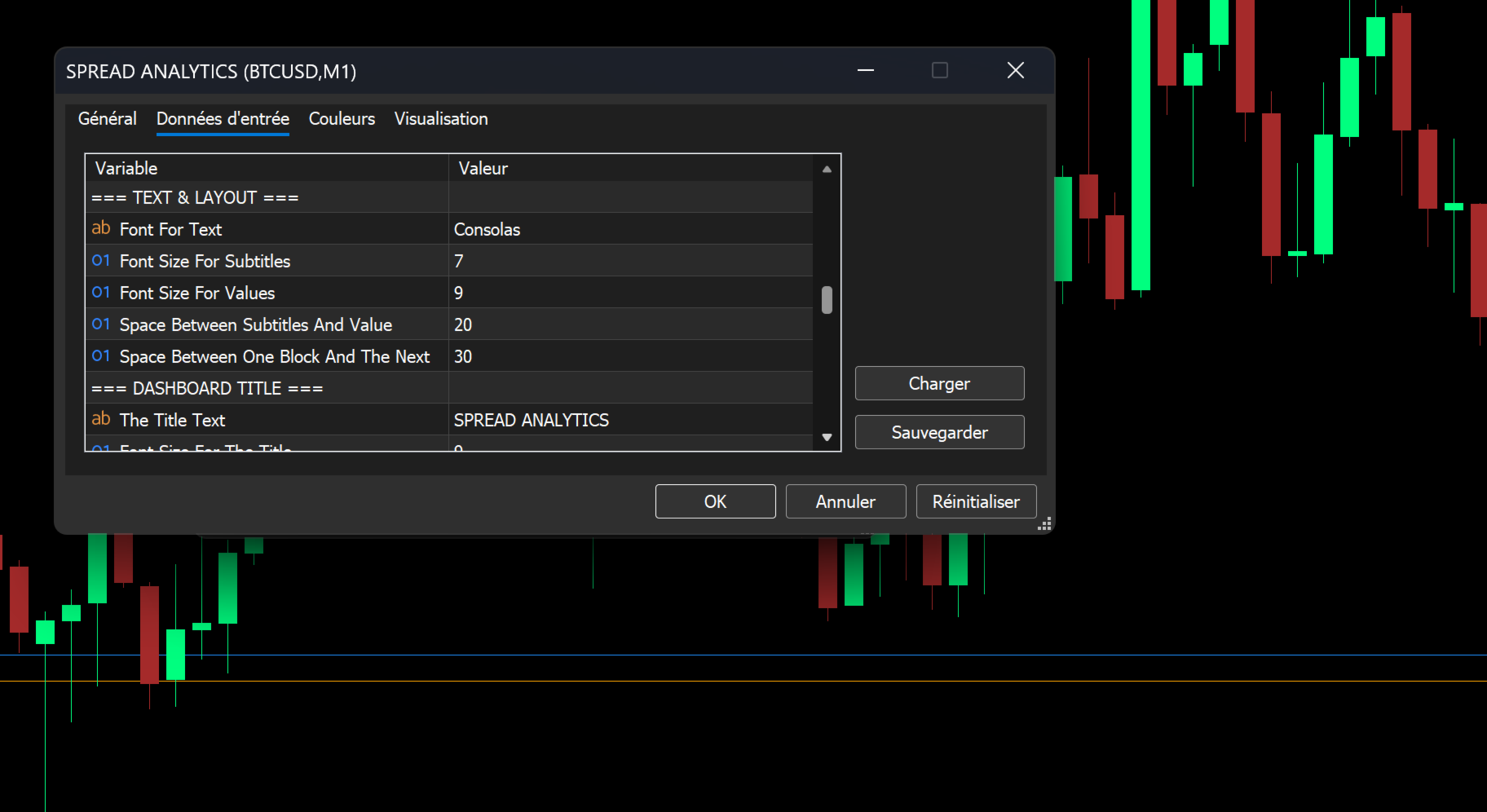Click the scroll down arrow in variables list
This screenshot has width=1487, height=812.
tap(827, 437)
